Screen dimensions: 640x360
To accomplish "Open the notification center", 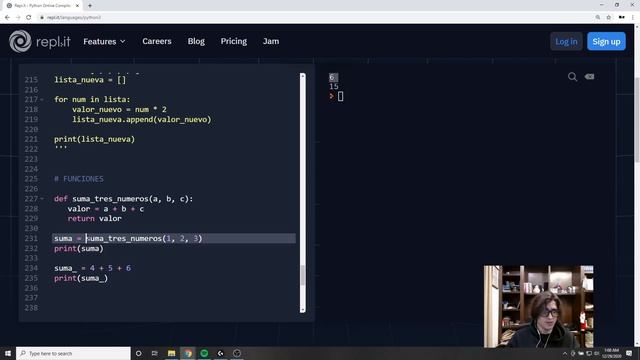I will (629, 353).
